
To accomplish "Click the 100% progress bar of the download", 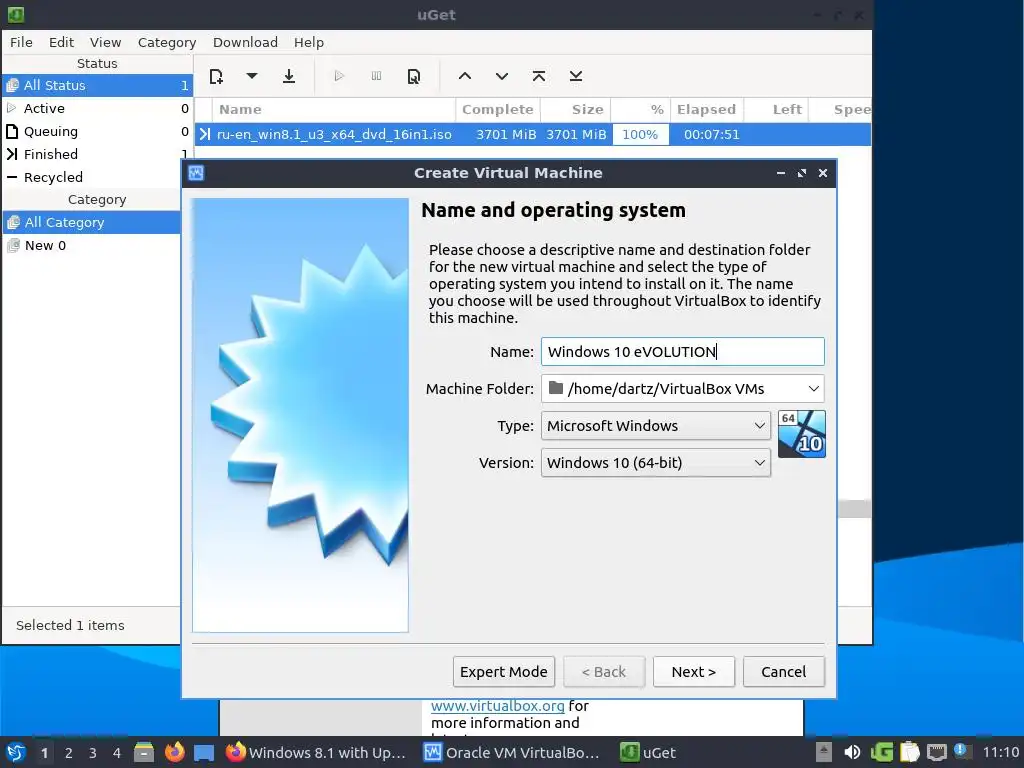I will (640, 135).
